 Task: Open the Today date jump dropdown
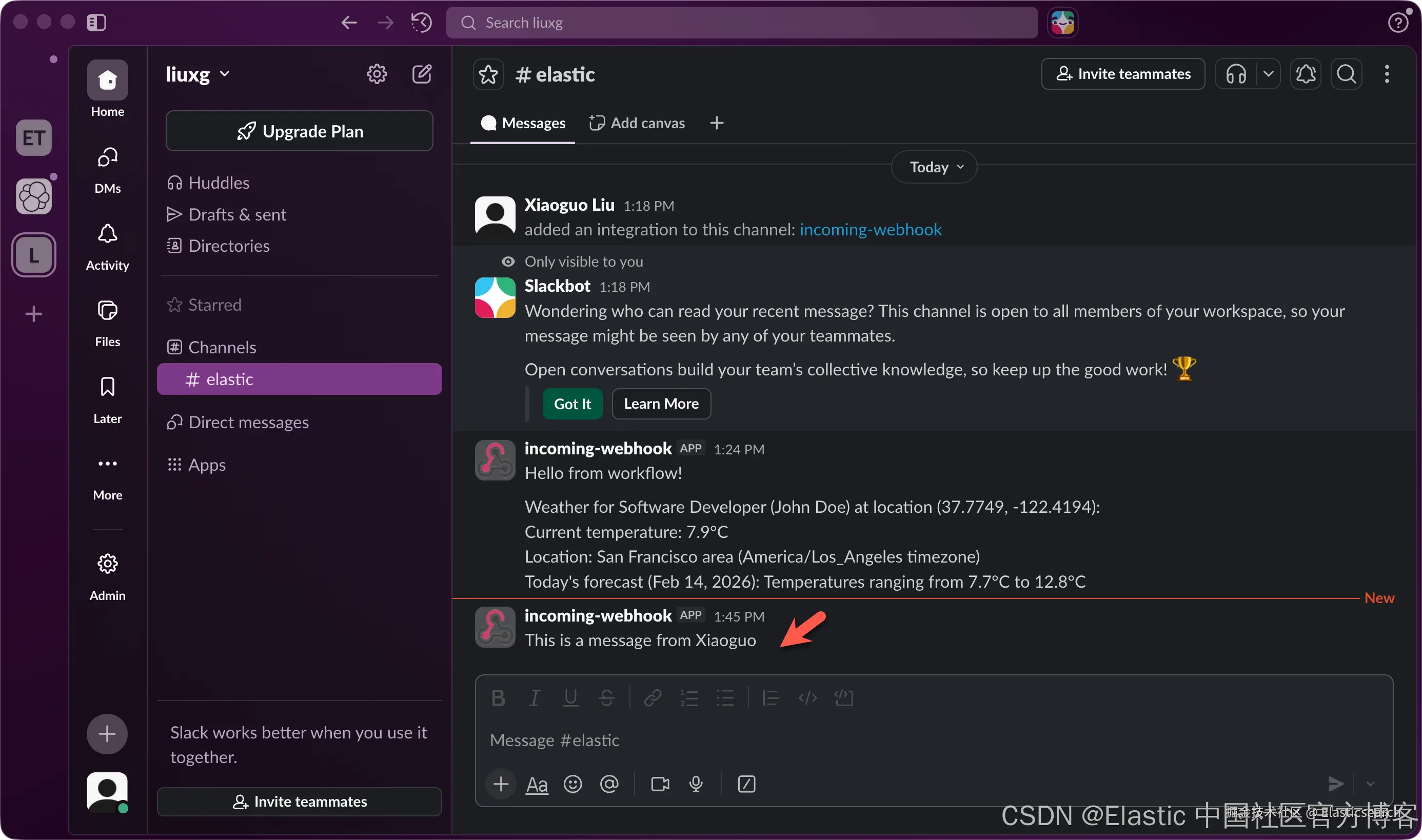[934, 167]
